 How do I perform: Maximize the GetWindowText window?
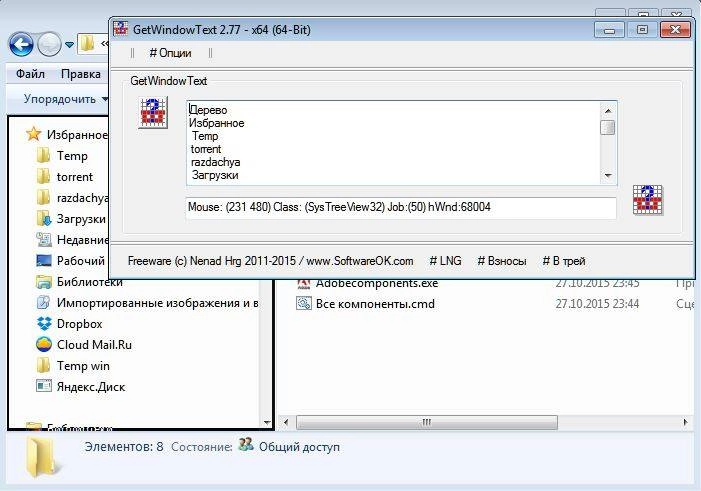642,30
